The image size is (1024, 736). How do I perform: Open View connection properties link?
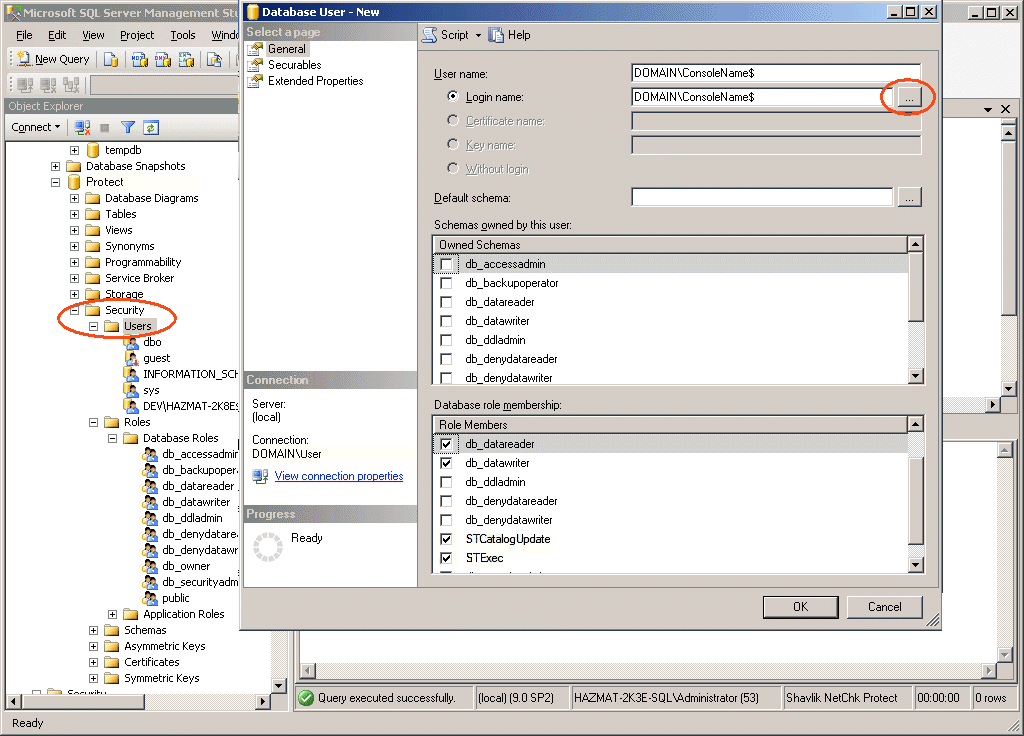339,476
